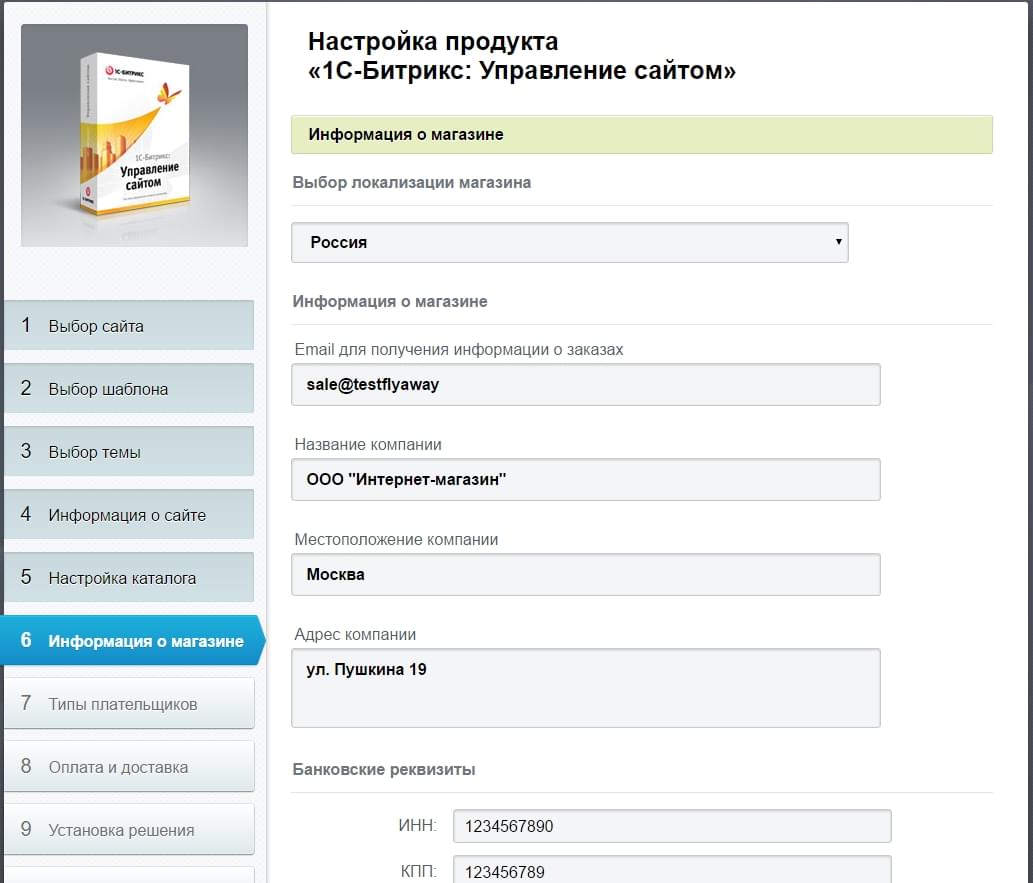The width and height of the screenshot is (1033, 883).
Task: Click the КПП input field
Action: click(x=672, y=870)
